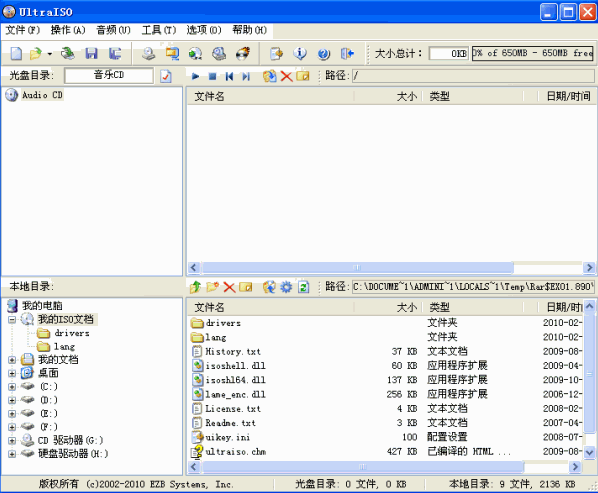Expand the (D:) drive node
The height and width of the screenshot is (493, 598).
12,400
